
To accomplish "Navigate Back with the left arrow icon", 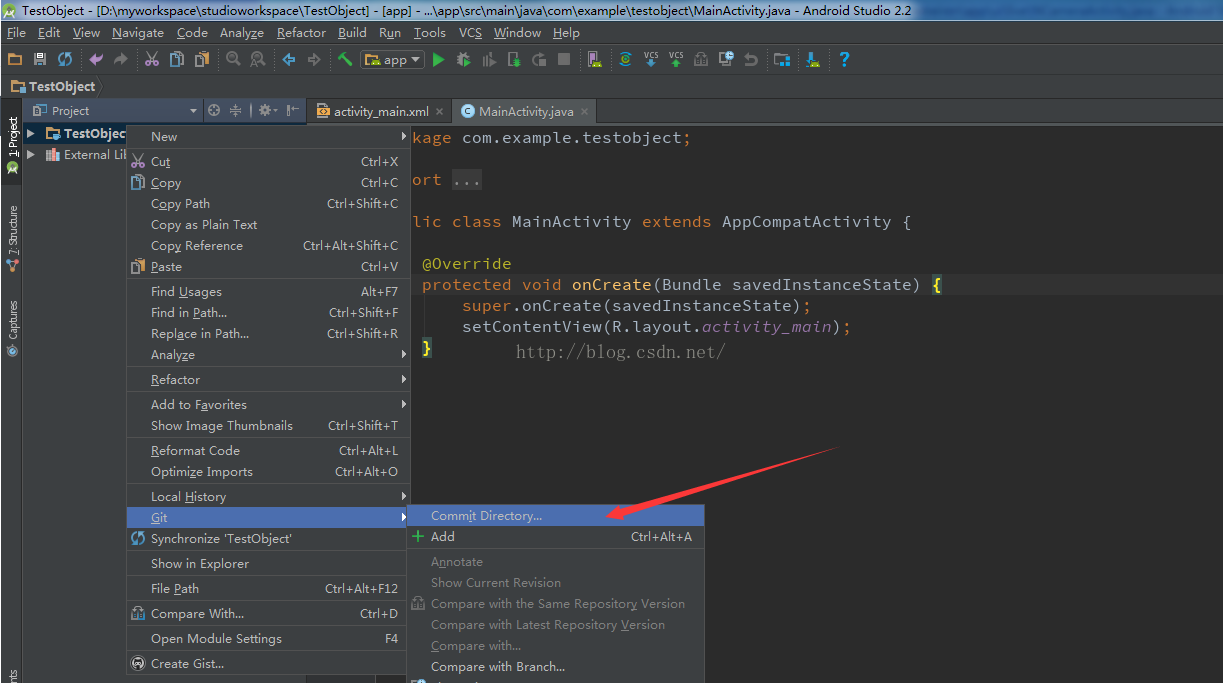I will pyautogui.click(x=289, y=59).
